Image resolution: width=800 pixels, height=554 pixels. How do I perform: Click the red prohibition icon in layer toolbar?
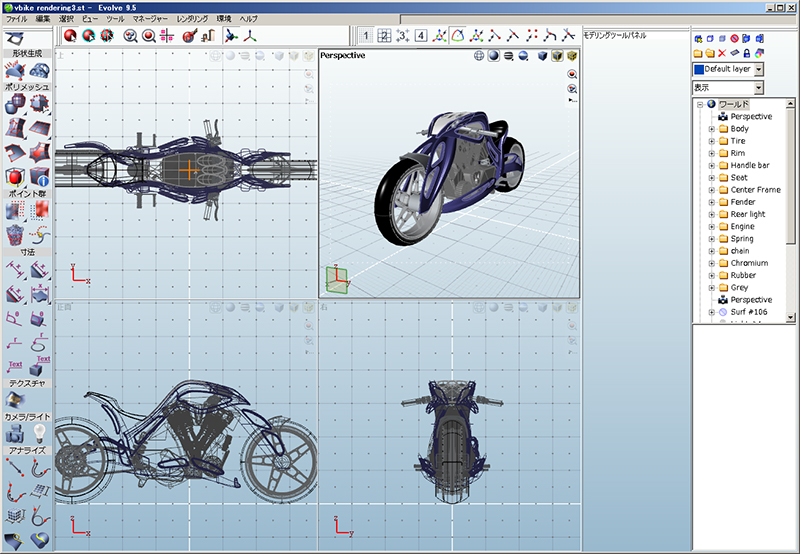(734, 38)
